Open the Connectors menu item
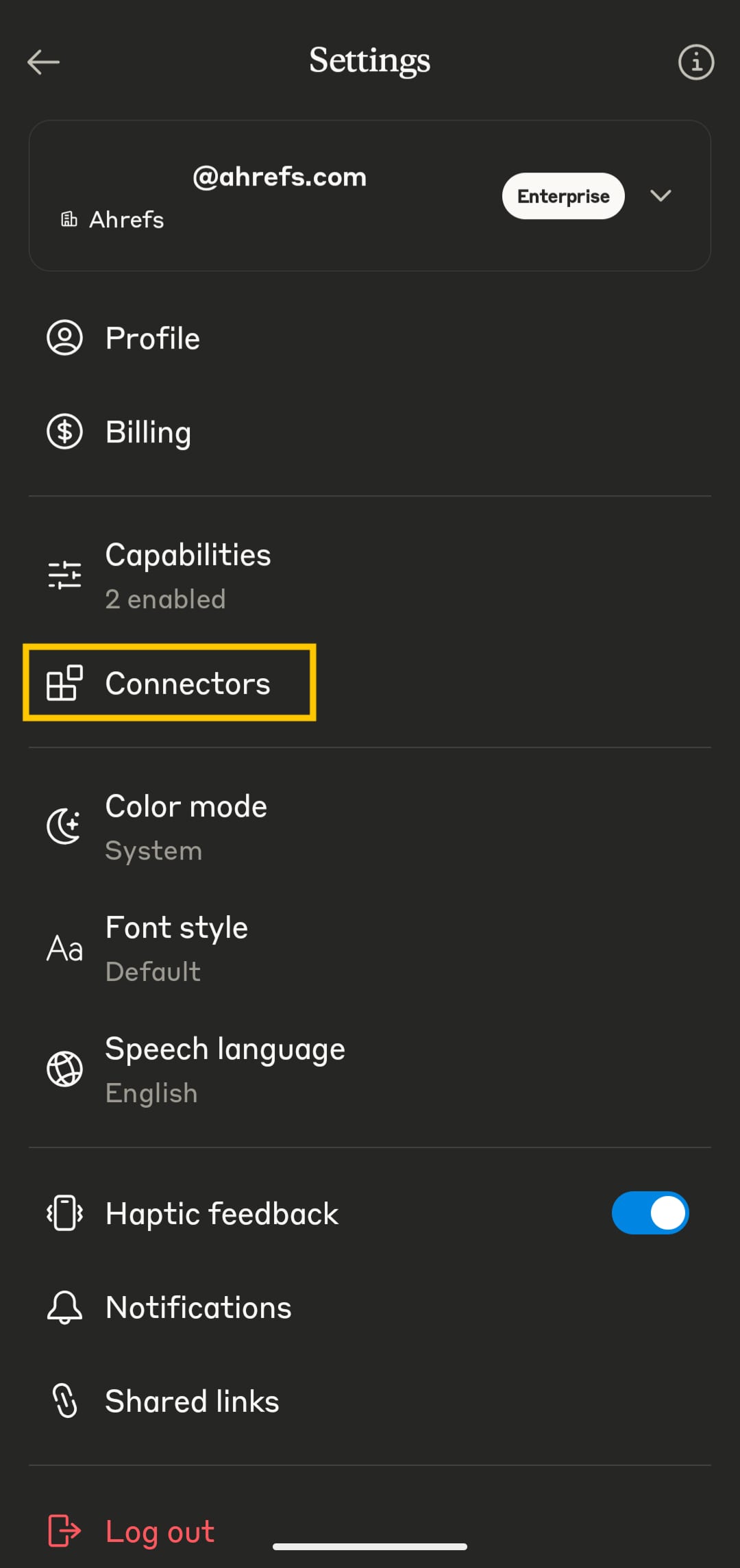Viewport: 740px width, 1568px height. (x=188, y=684)
